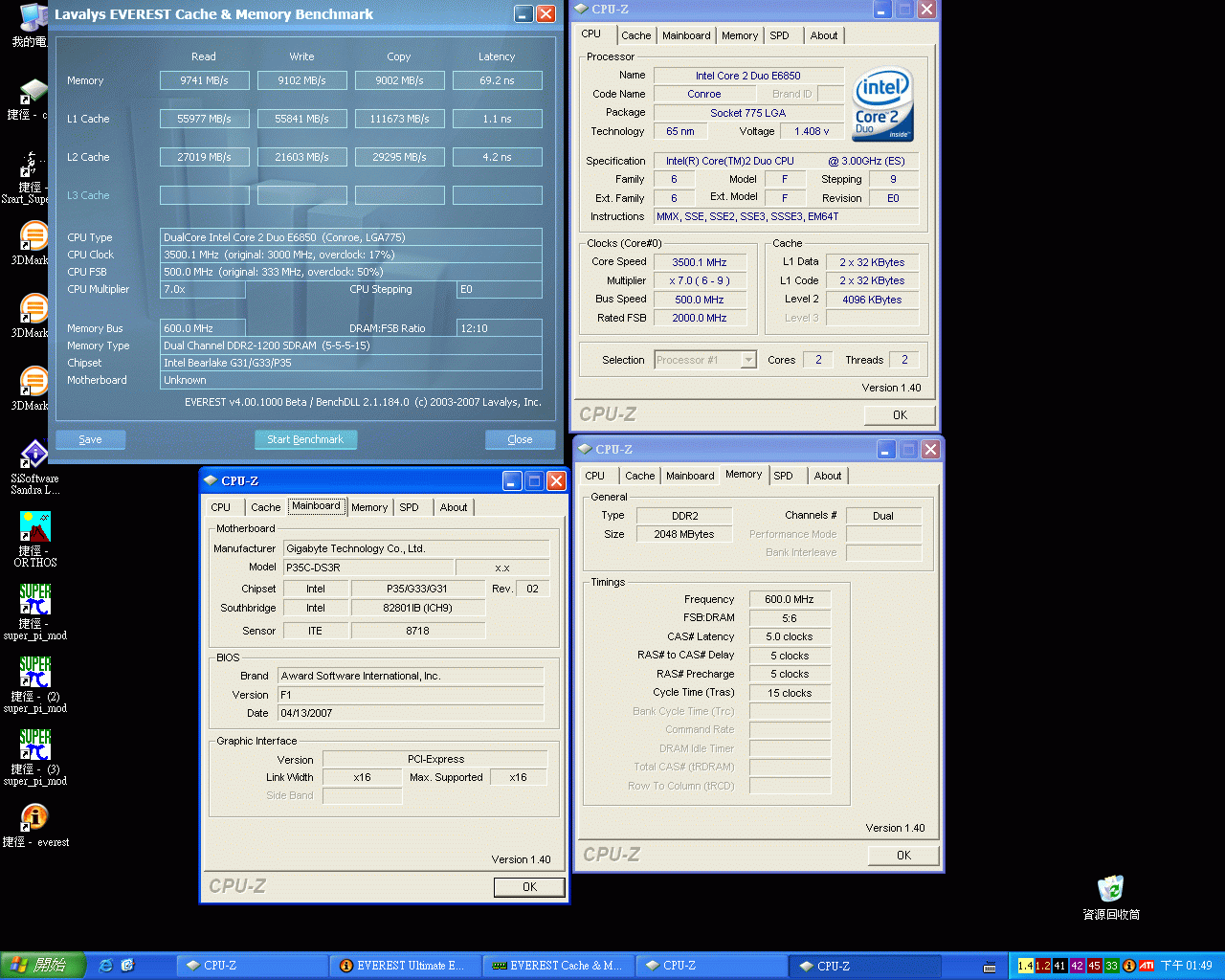Click the taskbar clock showing 01:49
The image size is (1225, 980).
pyautogui.click(x=1187, y=966)
